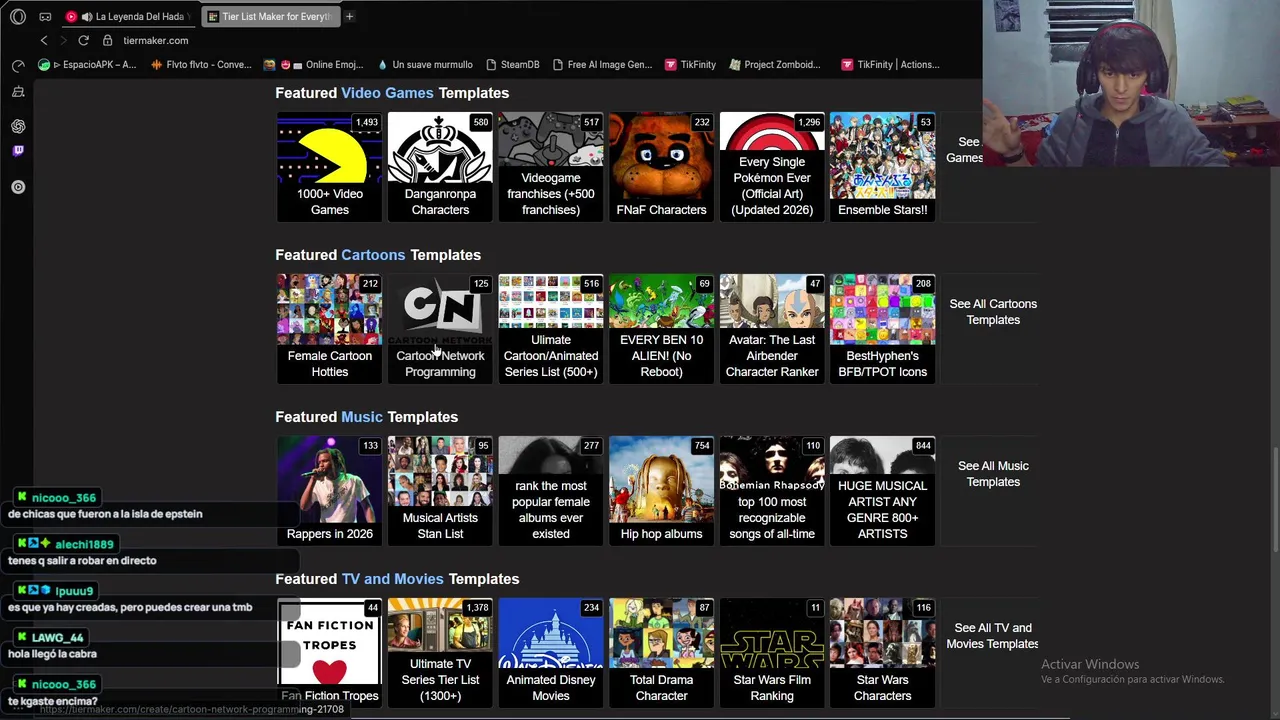Open ChatGPT in the sidebar

click(x=18, y=126)
